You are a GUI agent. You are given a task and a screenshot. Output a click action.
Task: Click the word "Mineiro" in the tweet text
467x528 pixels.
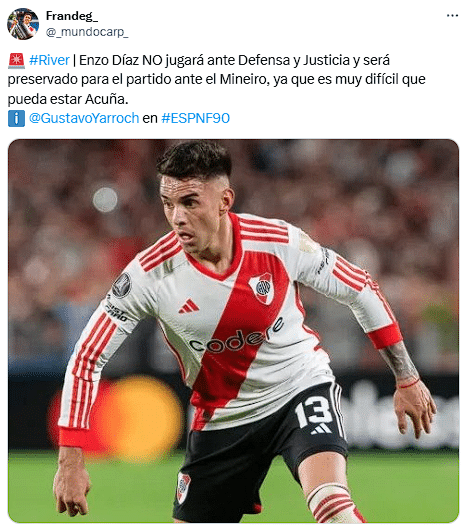pyautogui.click(x=244, y=79)
